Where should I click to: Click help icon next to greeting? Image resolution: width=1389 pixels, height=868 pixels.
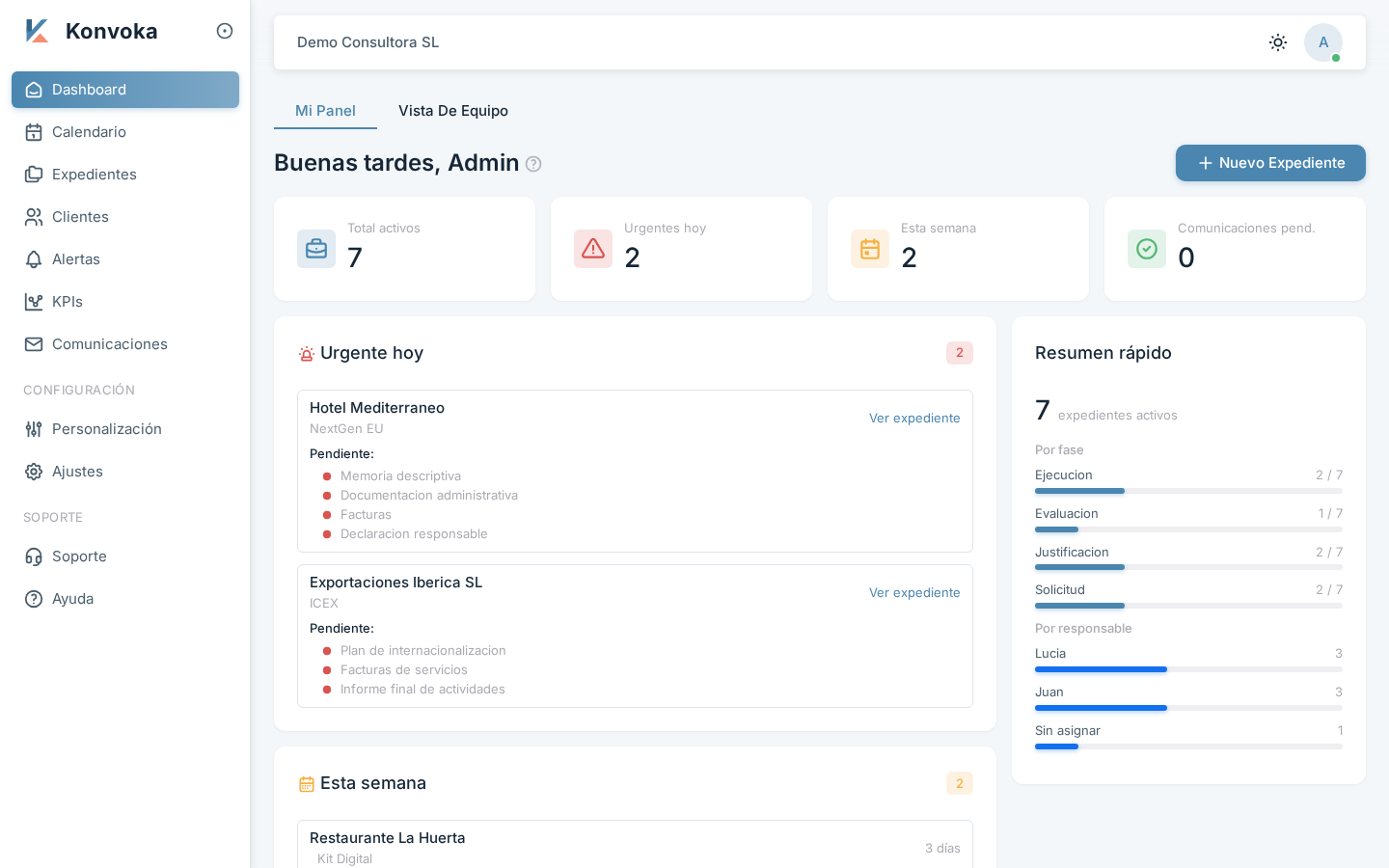[533, 164]
